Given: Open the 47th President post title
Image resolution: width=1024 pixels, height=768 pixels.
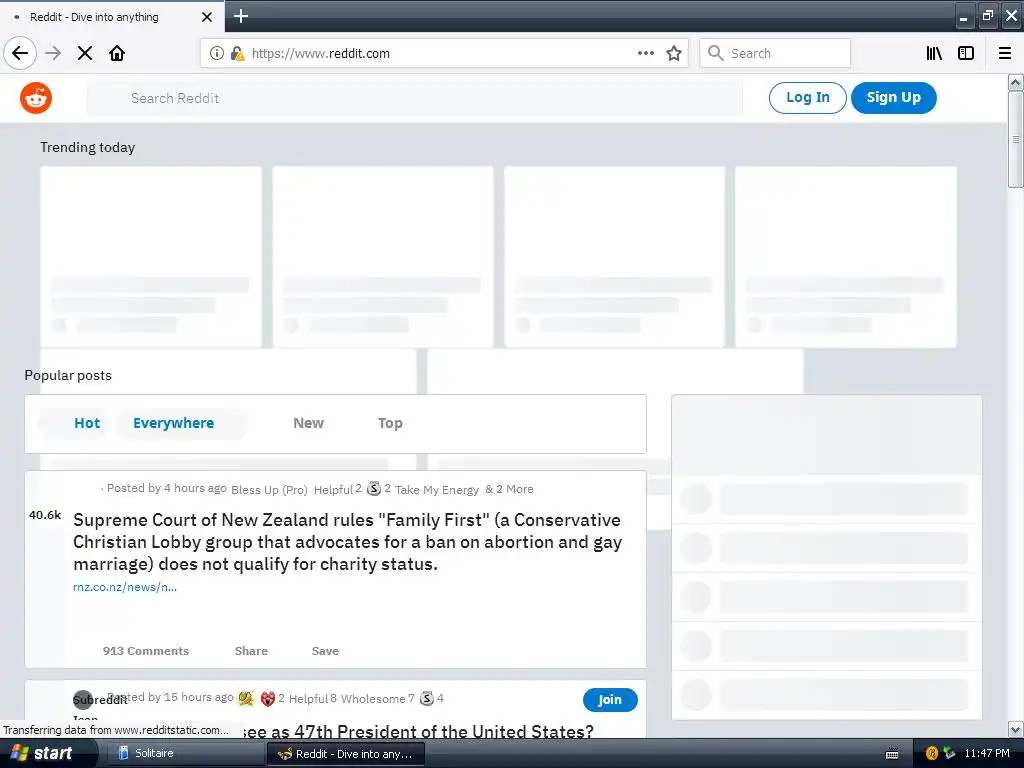Looking at the screenshot, I should click(418, 731).
